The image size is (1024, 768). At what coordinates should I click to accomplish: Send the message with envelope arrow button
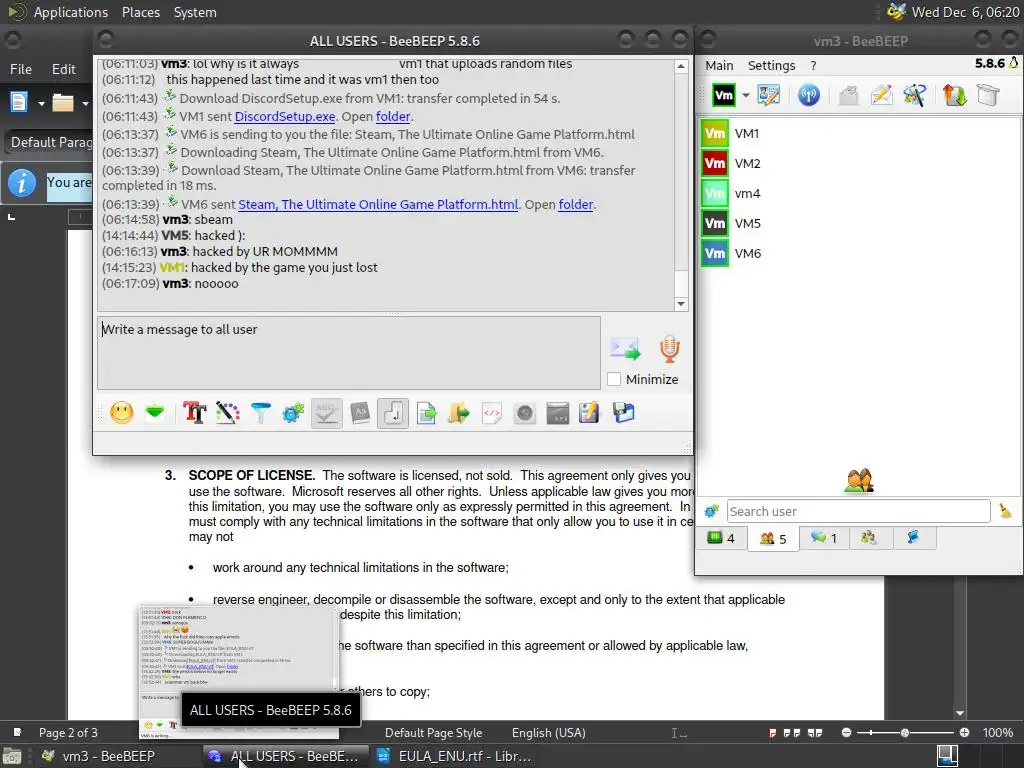[x=625, y=349]
